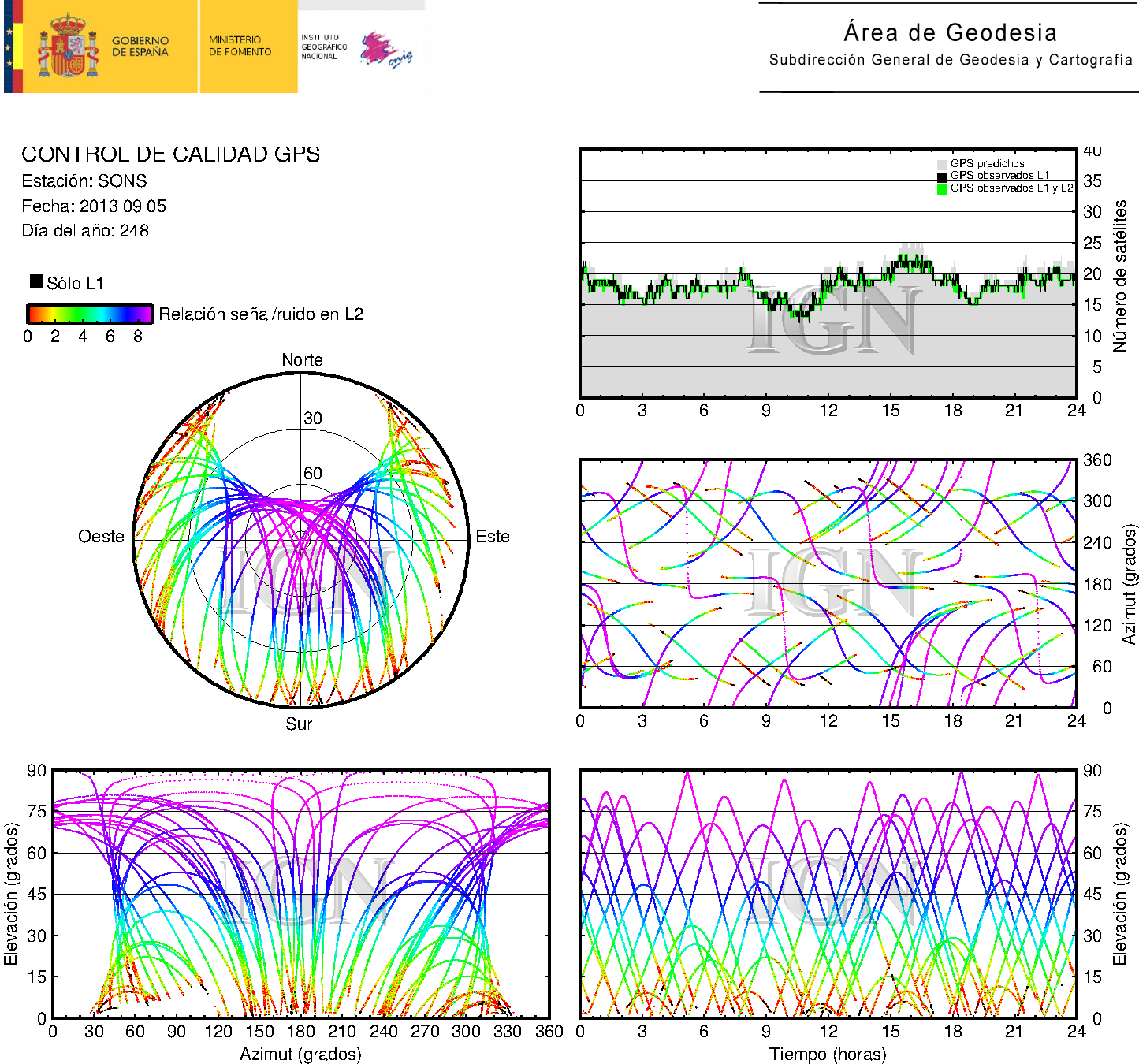Screen dimensions: 1139x1064
Task: Click the gray GPS predichos legend square
Action: [942, 164]
